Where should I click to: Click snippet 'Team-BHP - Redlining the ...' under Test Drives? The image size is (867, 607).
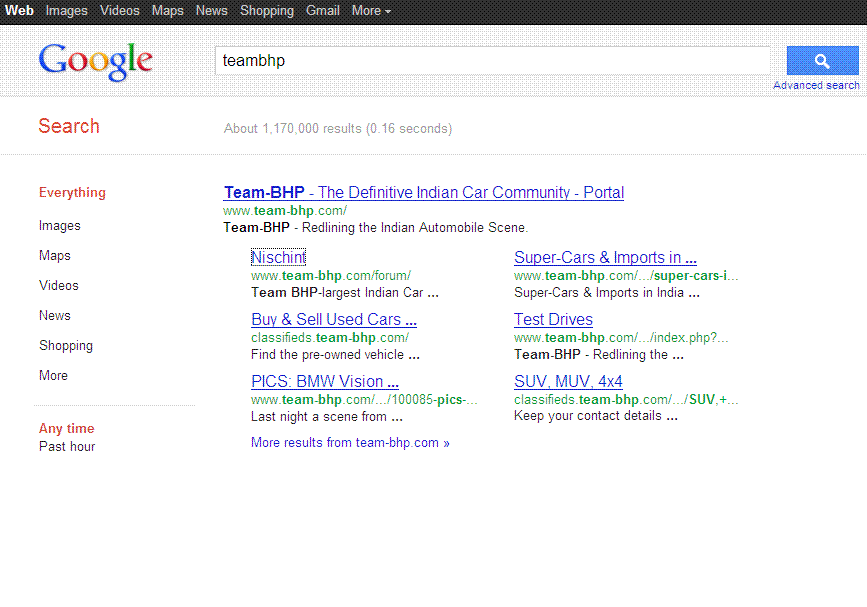(x=599, y=354)
